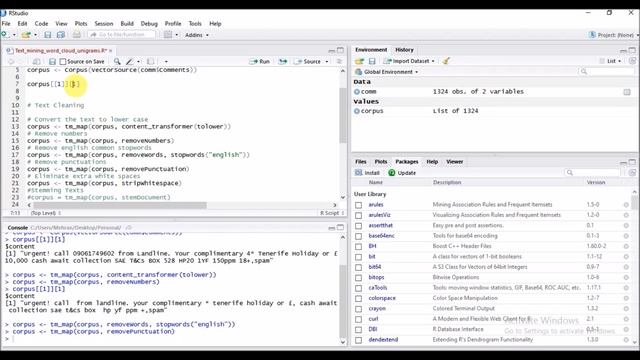Click the Packages search field
640x360 pixels.
[x=592, y=173]
